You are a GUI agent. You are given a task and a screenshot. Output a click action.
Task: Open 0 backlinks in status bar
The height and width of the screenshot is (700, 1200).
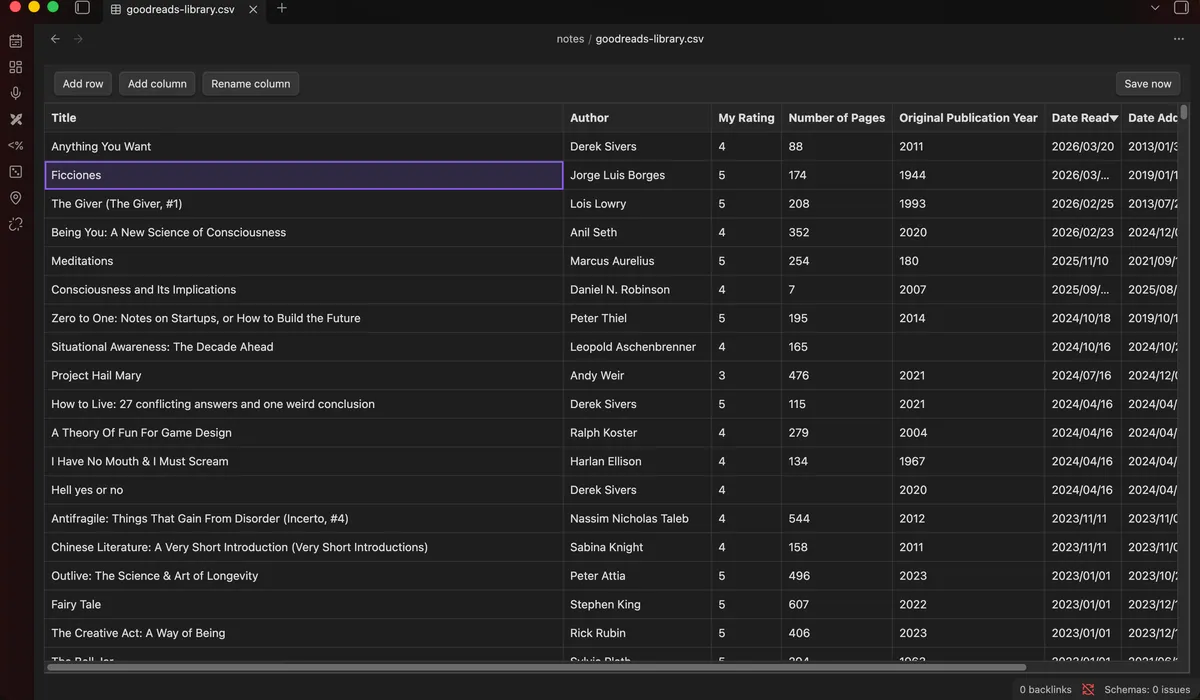coord(1045,690)
